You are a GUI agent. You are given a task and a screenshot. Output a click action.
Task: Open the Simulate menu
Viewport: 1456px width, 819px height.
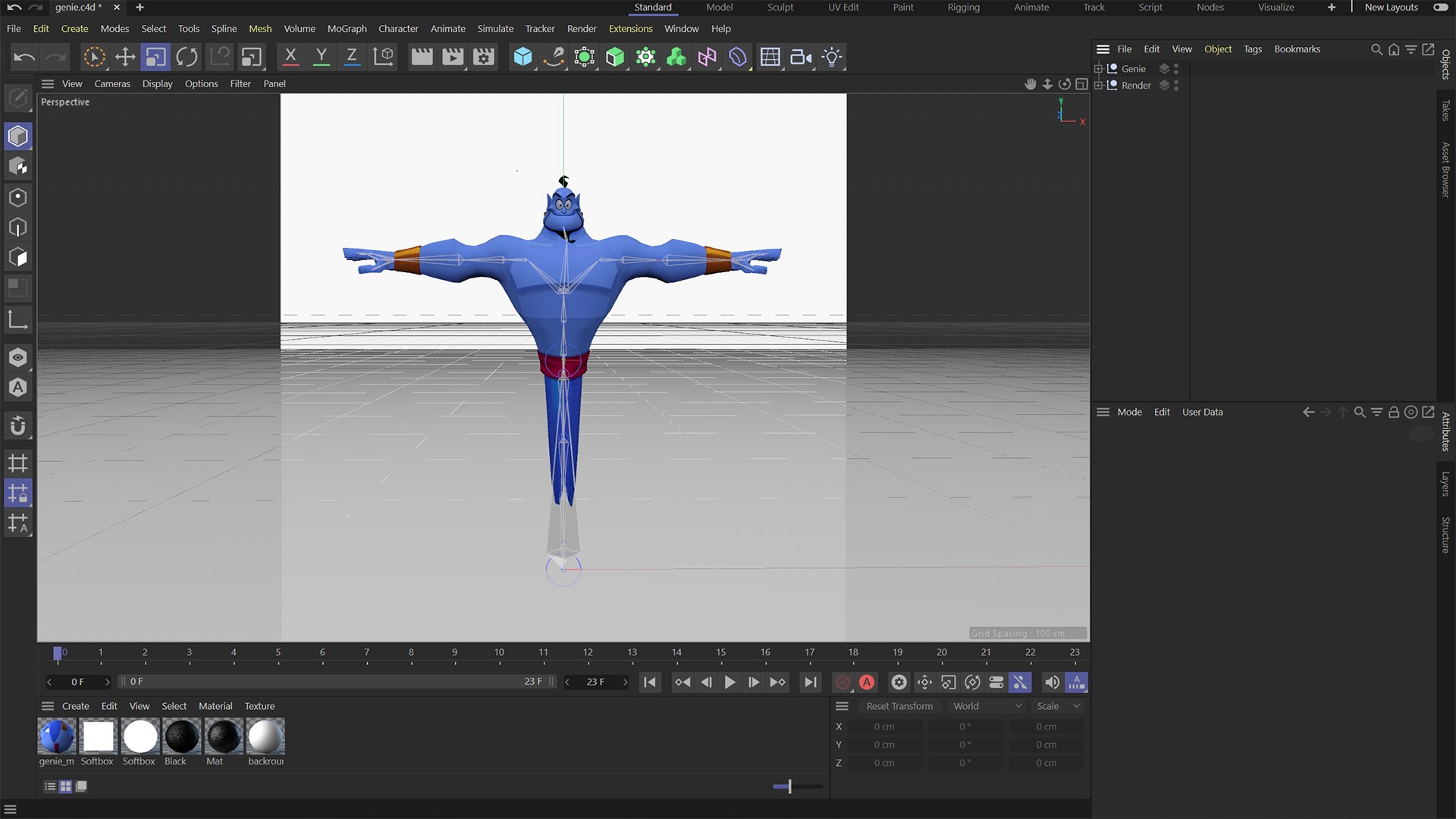(495, 29)
